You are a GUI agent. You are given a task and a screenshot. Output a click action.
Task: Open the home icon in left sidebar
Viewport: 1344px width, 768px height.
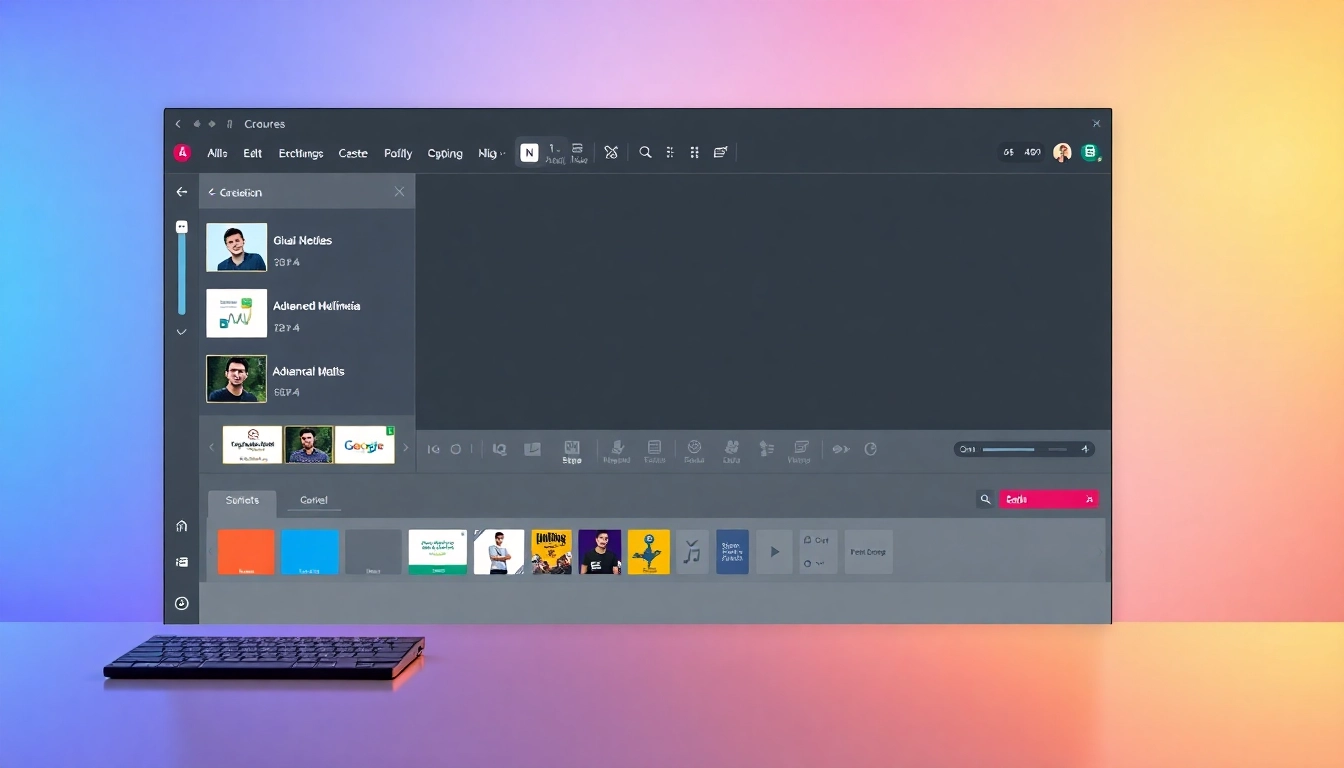click(181, 526)
